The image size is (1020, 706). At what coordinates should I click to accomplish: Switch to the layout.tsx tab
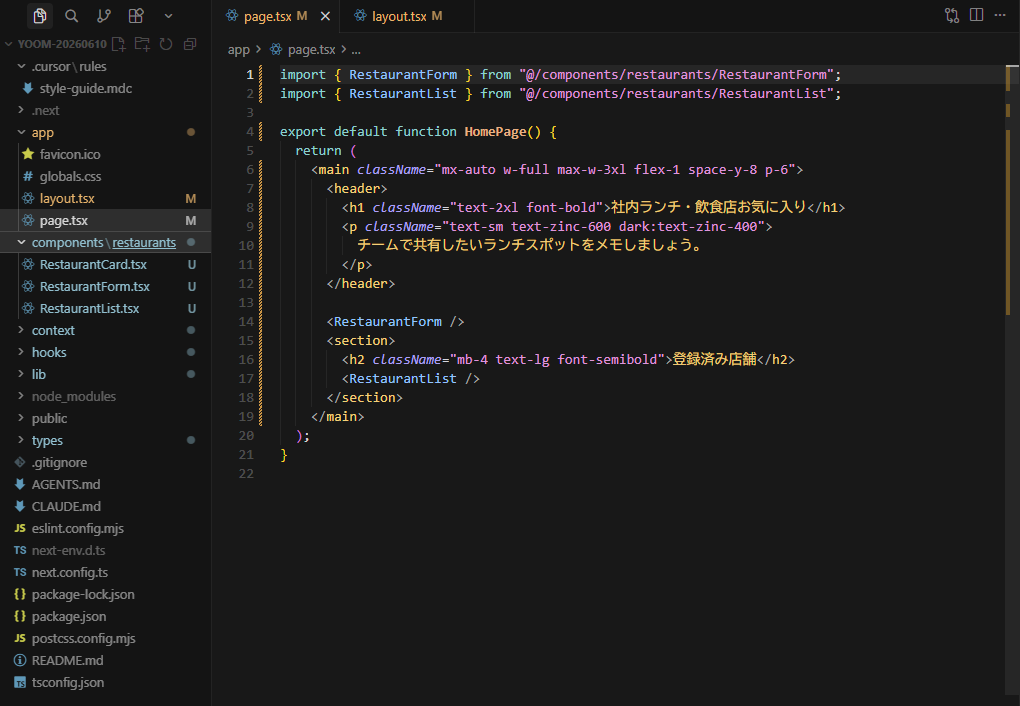pyautogui.click(x=407, y=16)
